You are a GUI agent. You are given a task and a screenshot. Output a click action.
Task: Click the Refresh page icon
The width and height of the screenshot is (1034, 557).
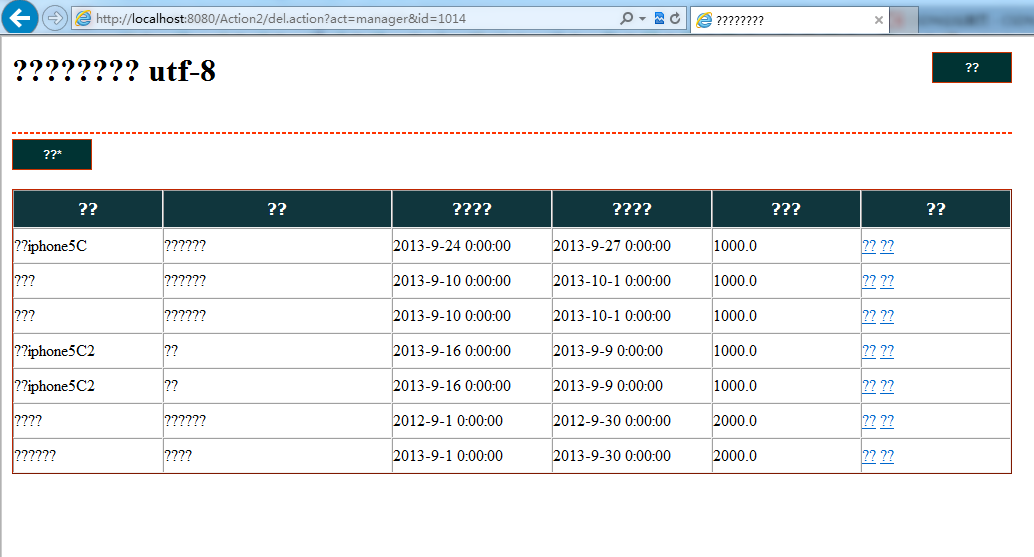pos(675,18)
